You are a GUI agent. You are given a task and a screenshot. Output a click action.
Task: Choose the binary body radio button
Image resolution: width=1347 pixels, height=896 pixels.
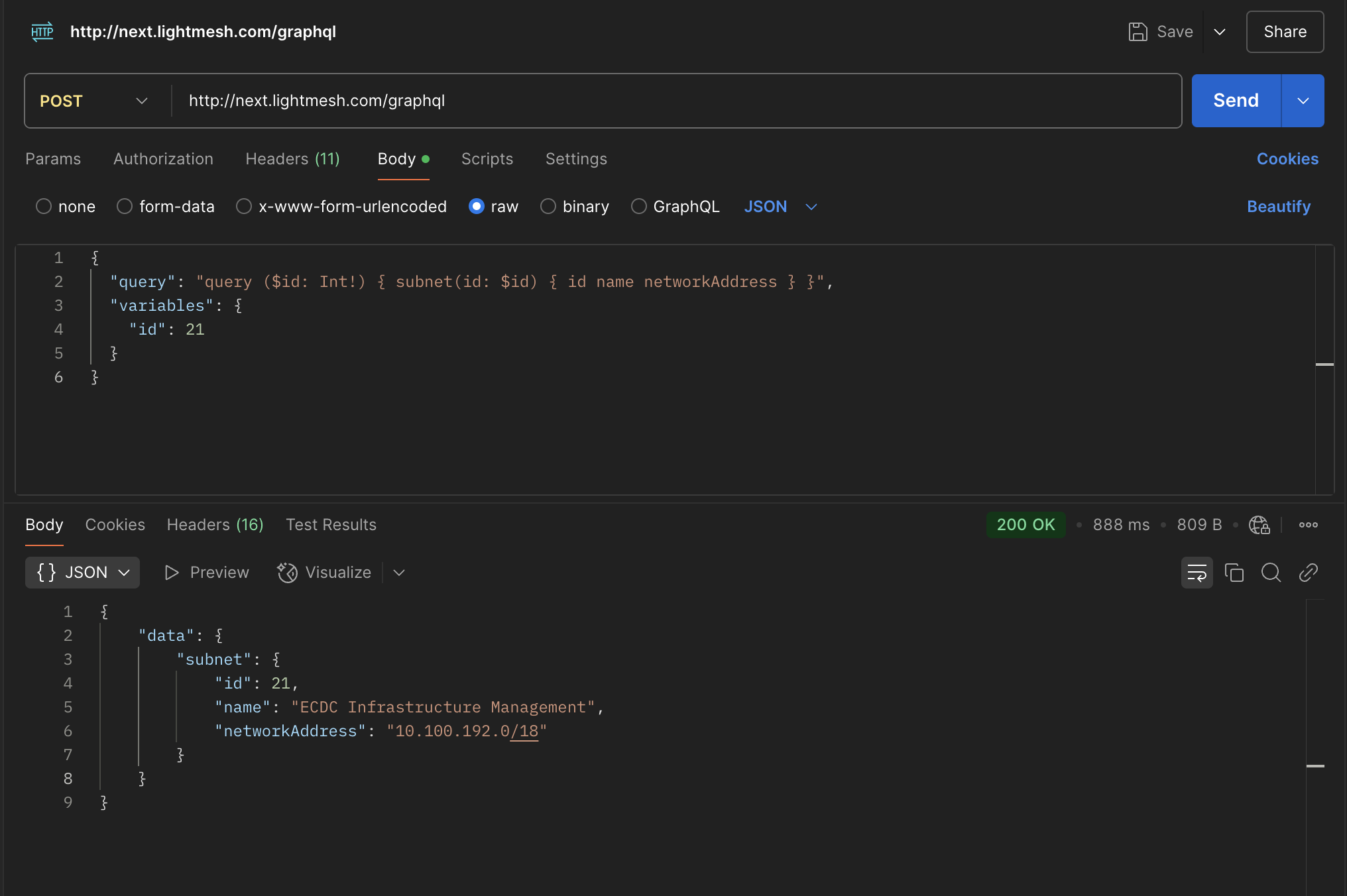pyautogui.click(x=548, y=207)
